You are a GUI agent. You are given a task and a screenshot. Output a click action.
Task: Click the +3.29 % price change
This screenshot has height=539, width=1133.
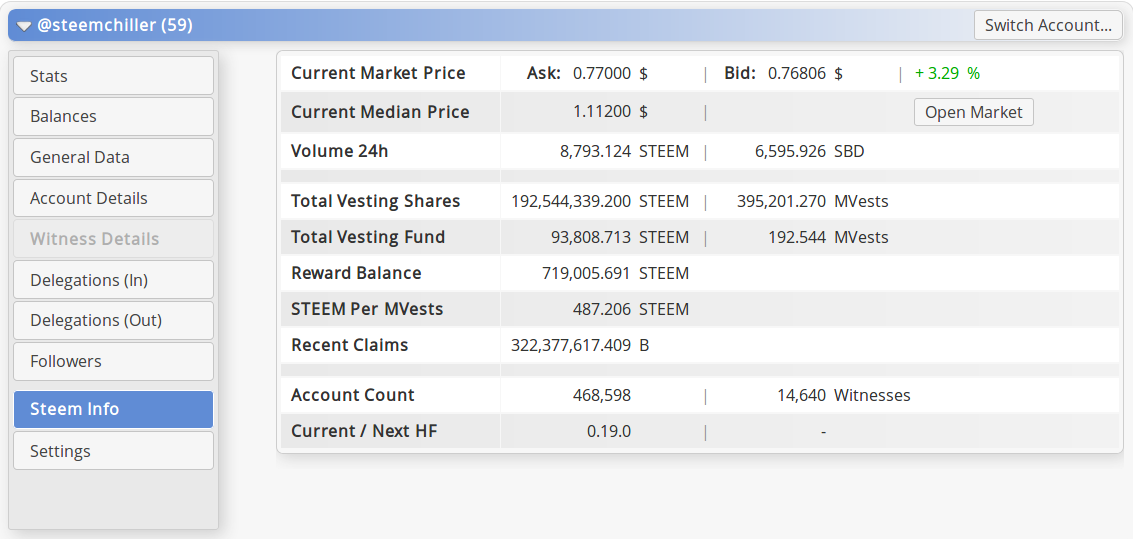tap(947, 73)
